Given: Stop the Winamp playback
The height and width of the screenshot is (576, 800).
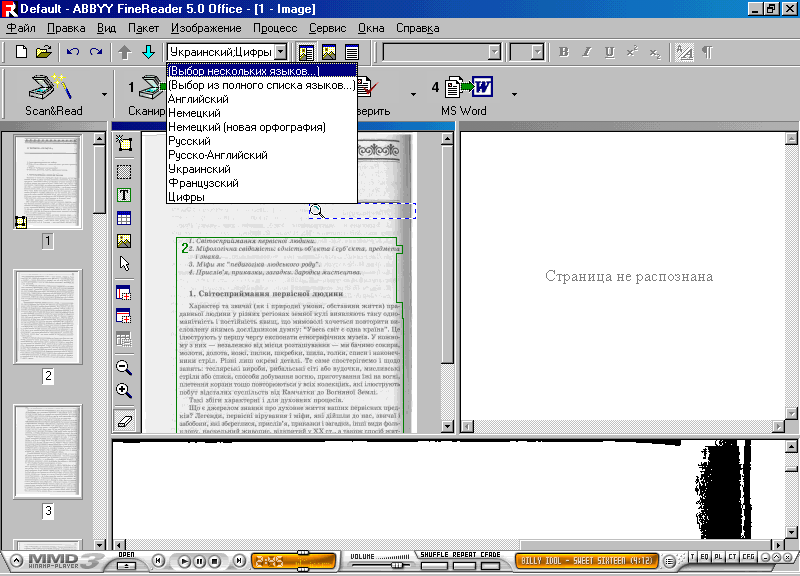Looking at the screenshot, I should pos(215,561).
